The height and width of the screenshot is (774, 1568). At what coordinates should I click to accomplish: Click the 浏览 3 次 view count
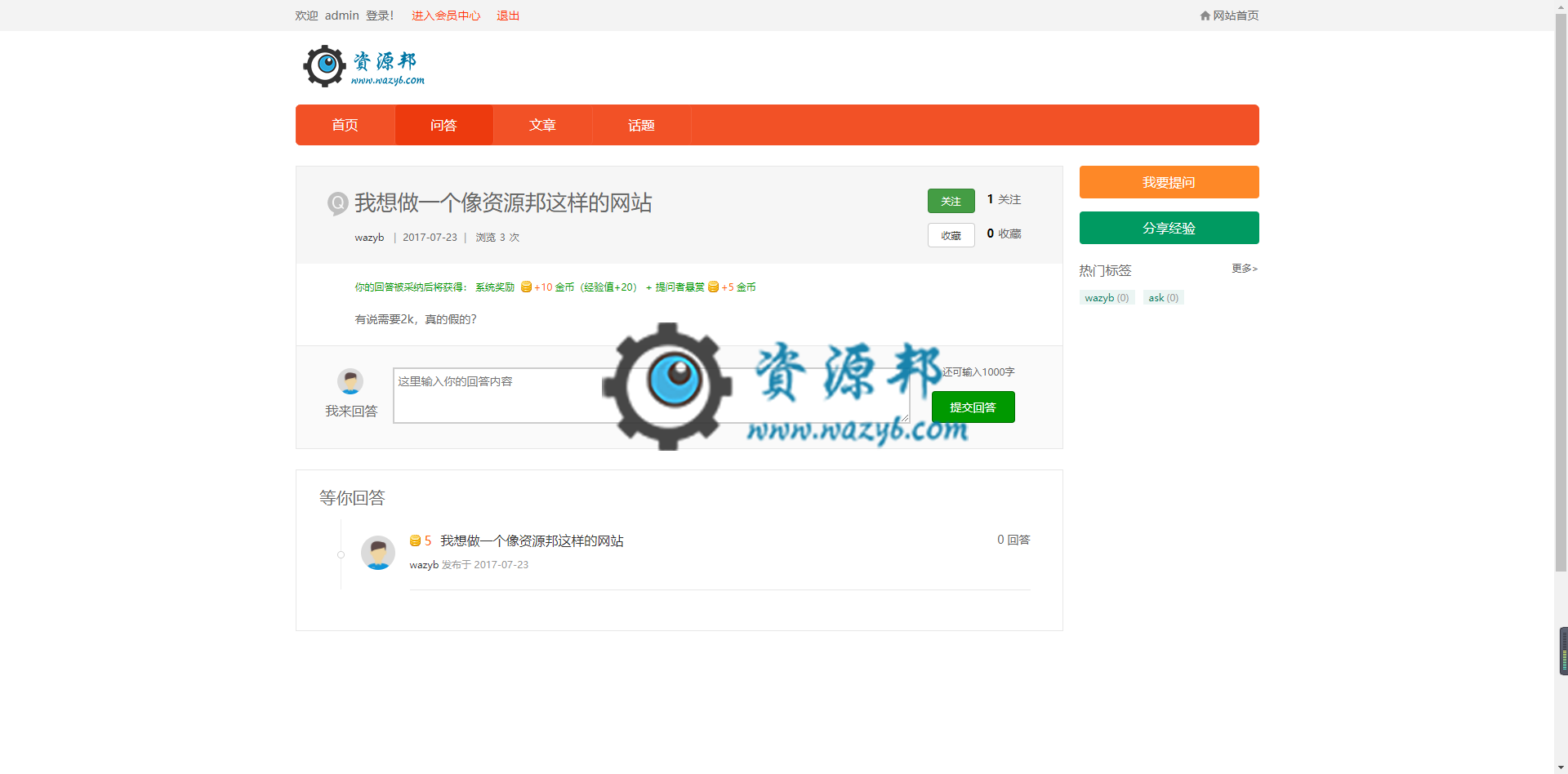tap(497, 238)
